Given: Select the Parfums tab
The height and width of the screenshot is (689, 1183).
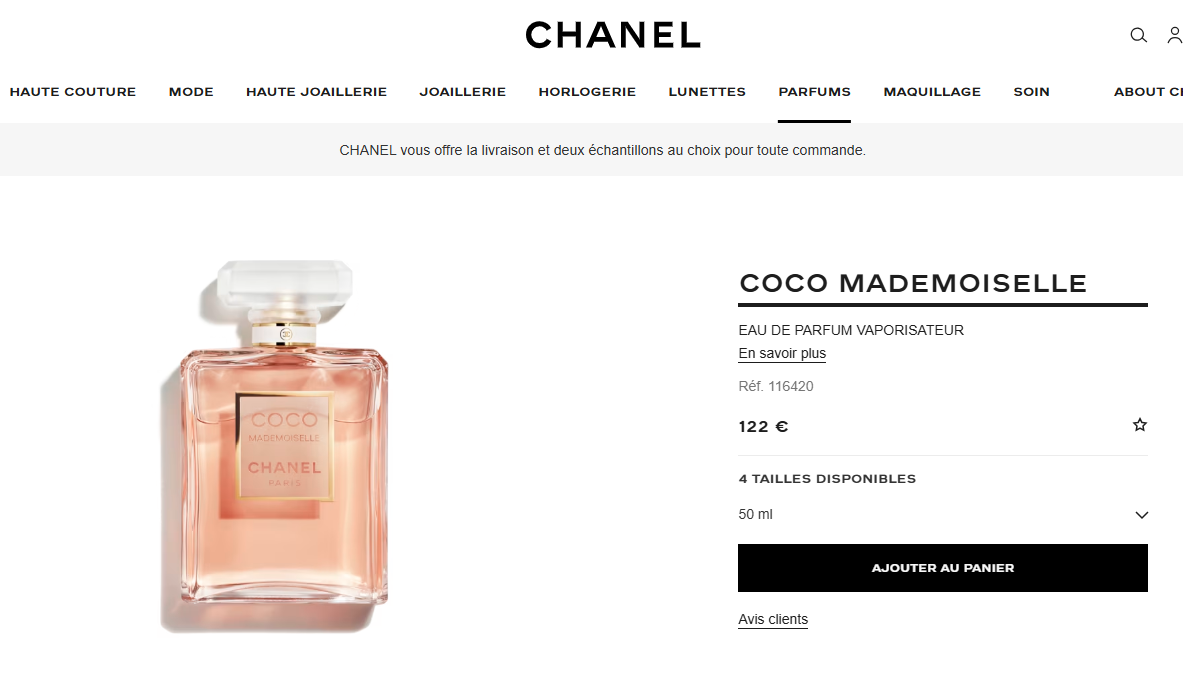Looking at the screenshot, I should tap(814, 91).
